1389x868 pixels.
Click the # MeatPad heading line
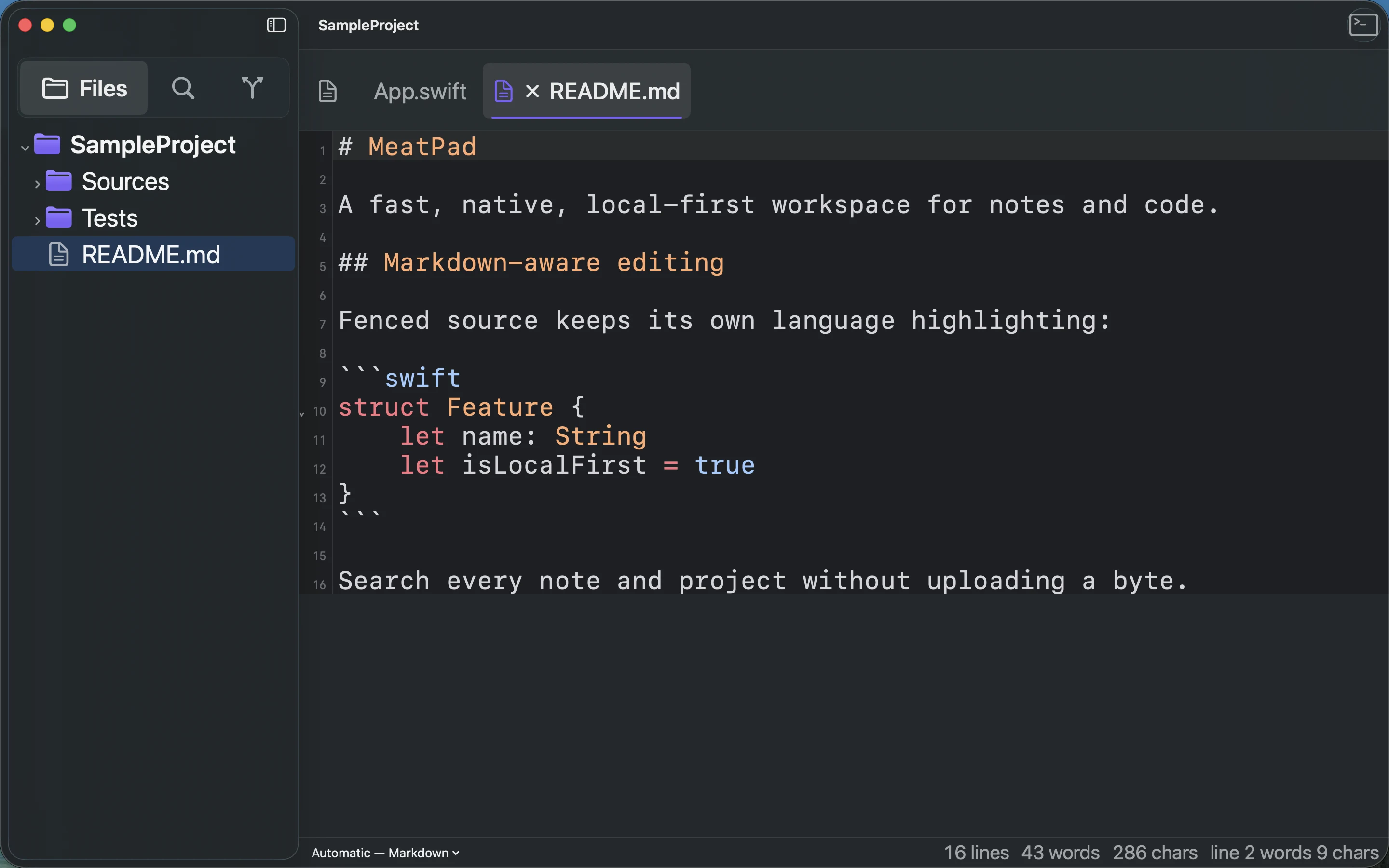(408, 147)
